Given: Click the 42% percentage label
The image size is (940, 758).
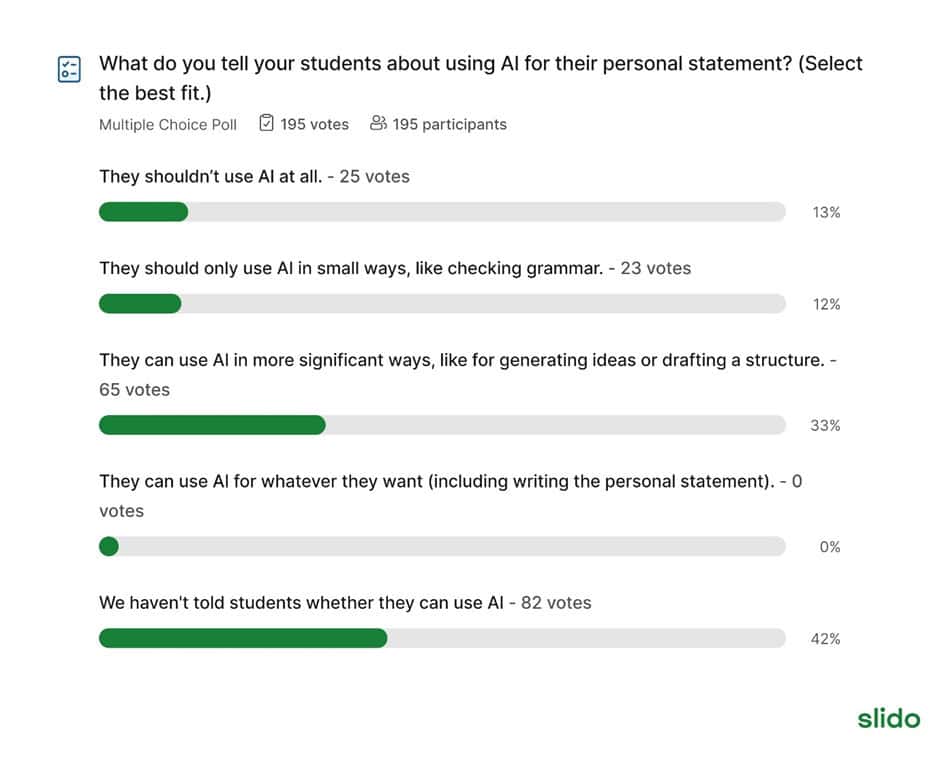Looking at the screenshot, I should 825,639.
